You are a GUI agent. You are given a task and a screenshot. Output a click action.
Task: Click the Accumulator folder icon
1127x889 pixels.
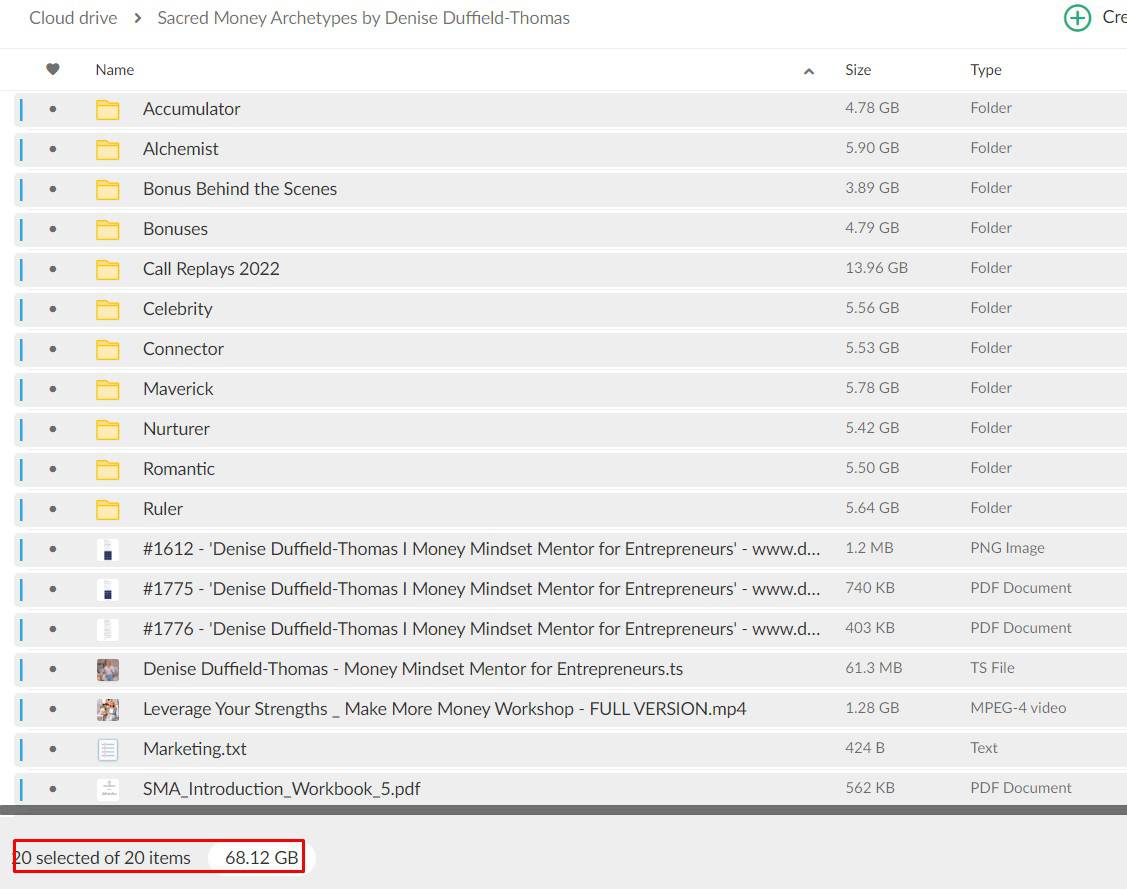108,110
